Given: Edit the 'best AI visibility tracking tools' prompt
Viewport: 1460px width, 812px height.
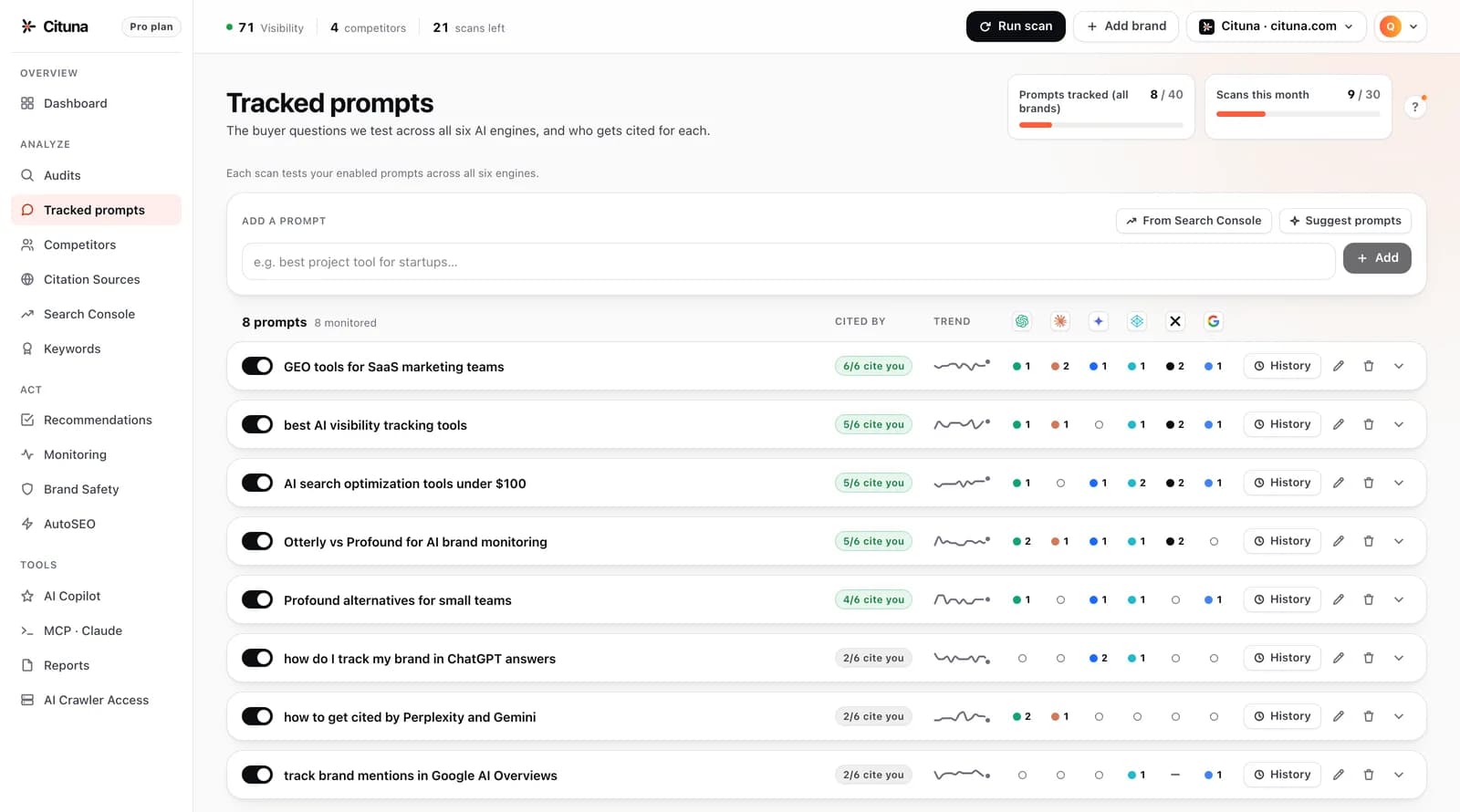Looking at the screenshot, I should click(x=1339, y=424).
